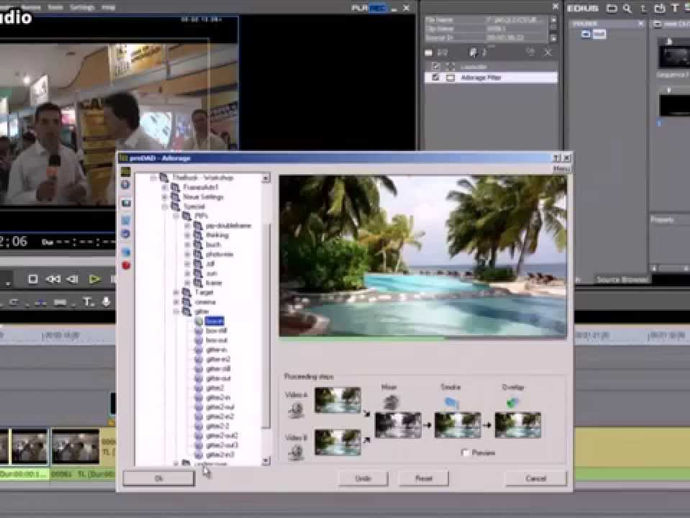Click the microphone voice-over icon in timeline toolbar
The height and width of the screenshot is (518, 690).
pyautogui.click(x=106, y=302)
